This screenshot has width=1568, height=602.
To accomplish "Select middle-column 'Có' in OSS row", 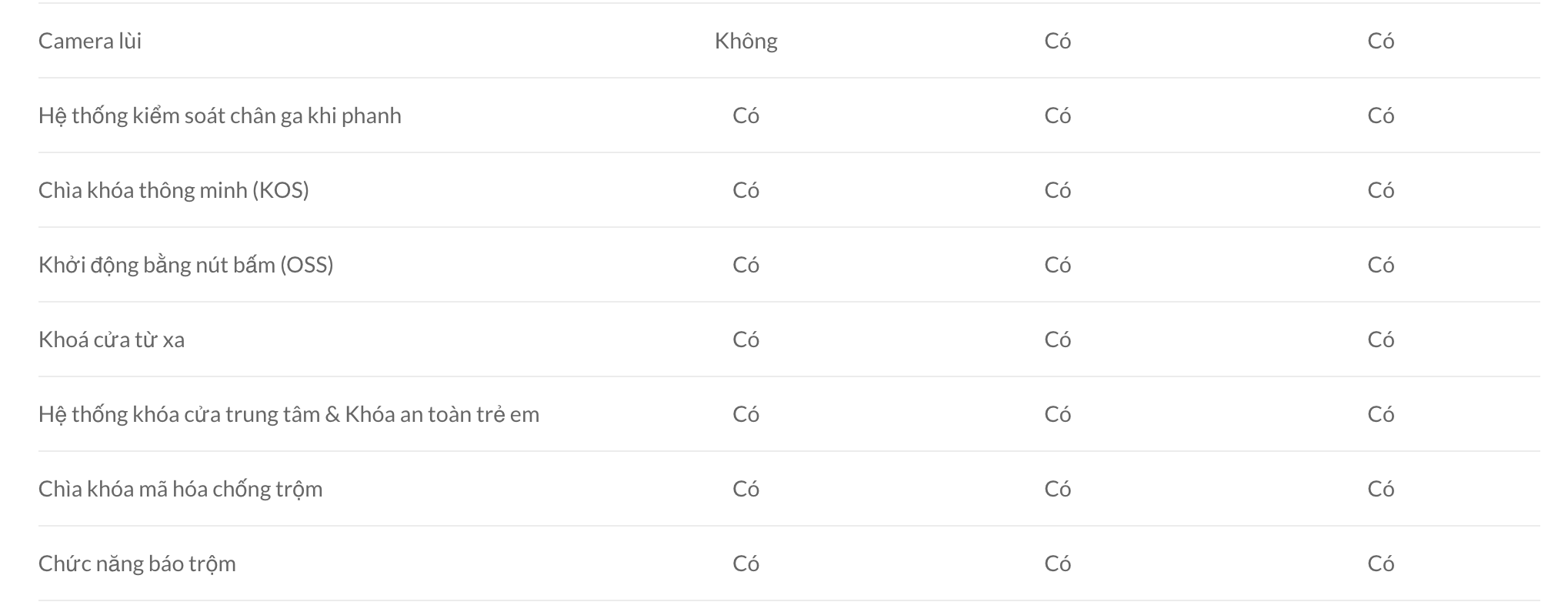I will (1057, 265).
